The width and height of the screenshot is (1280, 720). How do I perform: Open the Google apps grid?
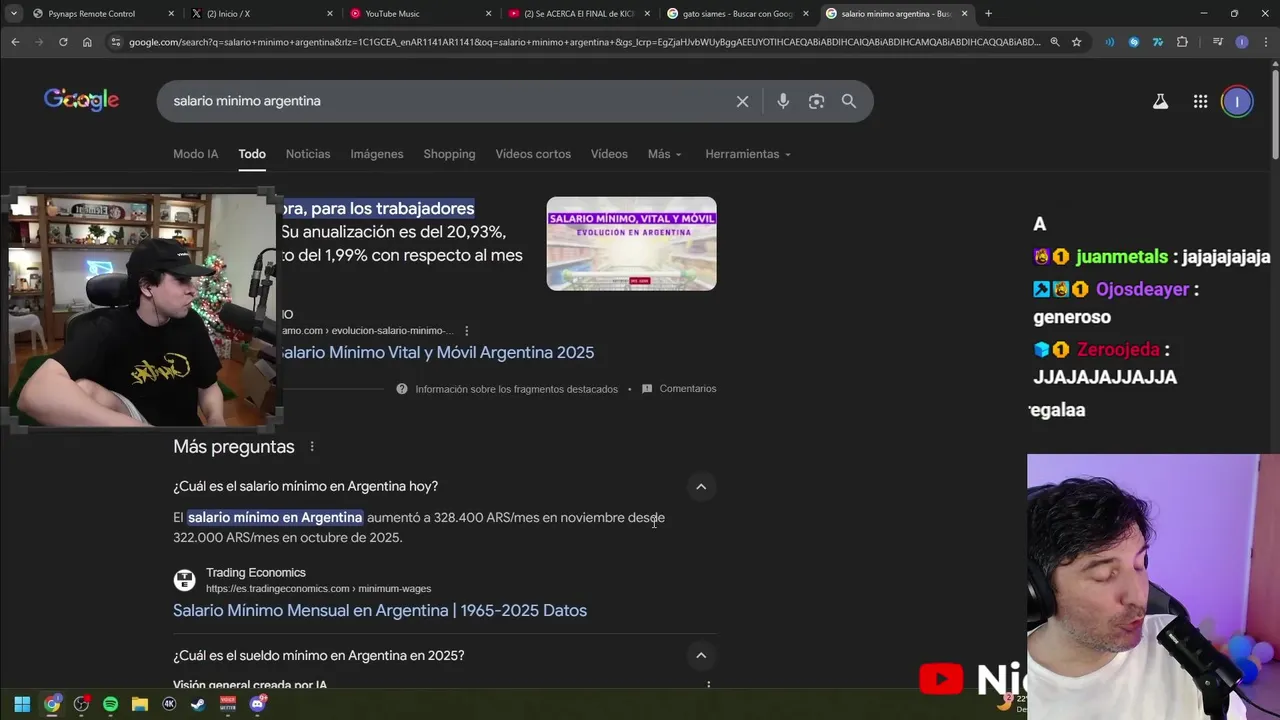pyautogui.click(x=1200, y=101)
